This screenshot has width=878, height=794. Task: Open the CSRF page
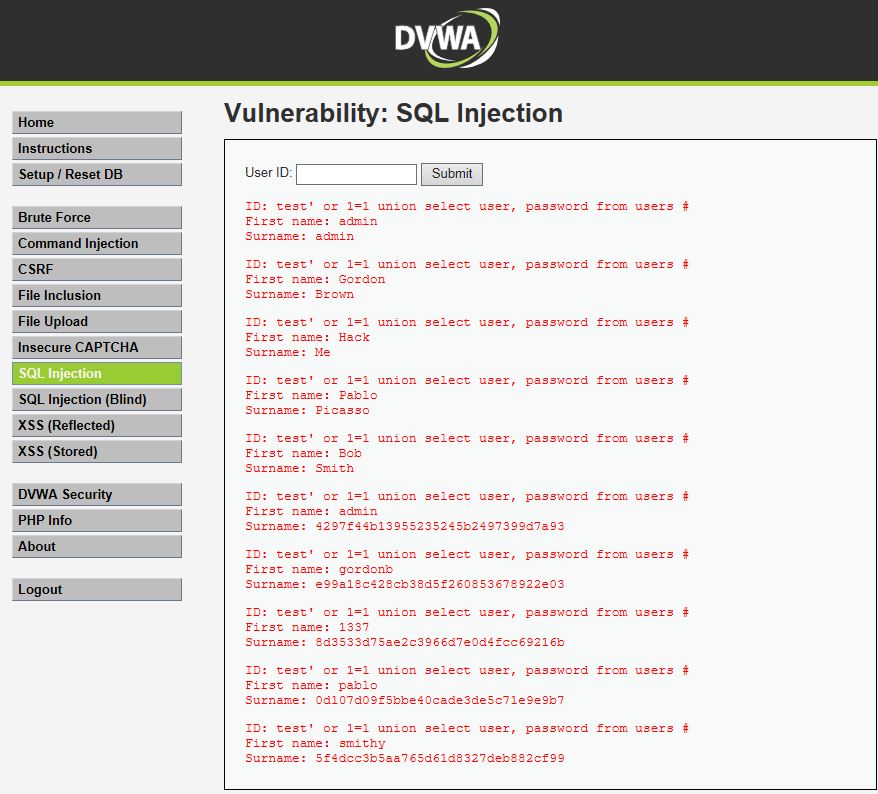[97, 269]
